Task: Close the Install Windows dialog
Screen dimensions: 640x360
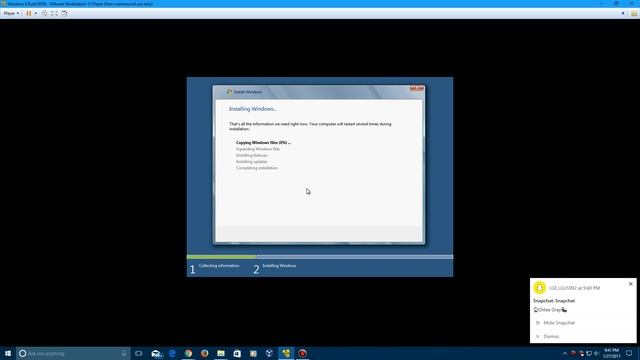Action: coord(417,88)
